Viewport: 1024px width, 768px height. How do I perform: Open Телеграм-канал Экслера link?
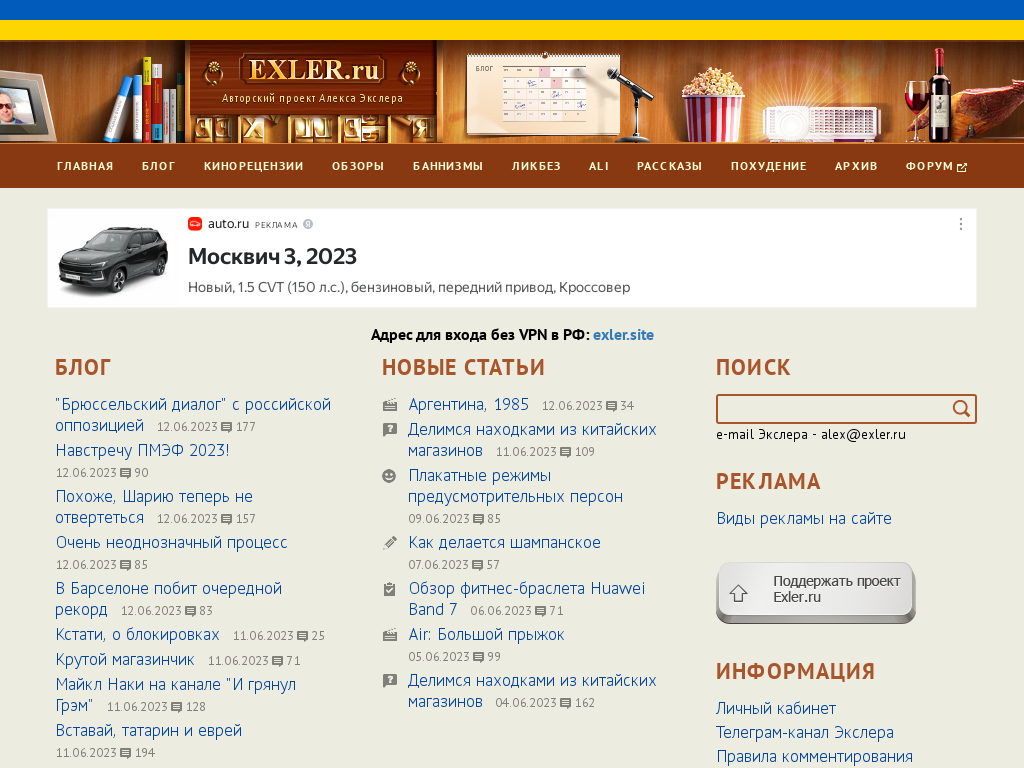[x=805, y=733]
